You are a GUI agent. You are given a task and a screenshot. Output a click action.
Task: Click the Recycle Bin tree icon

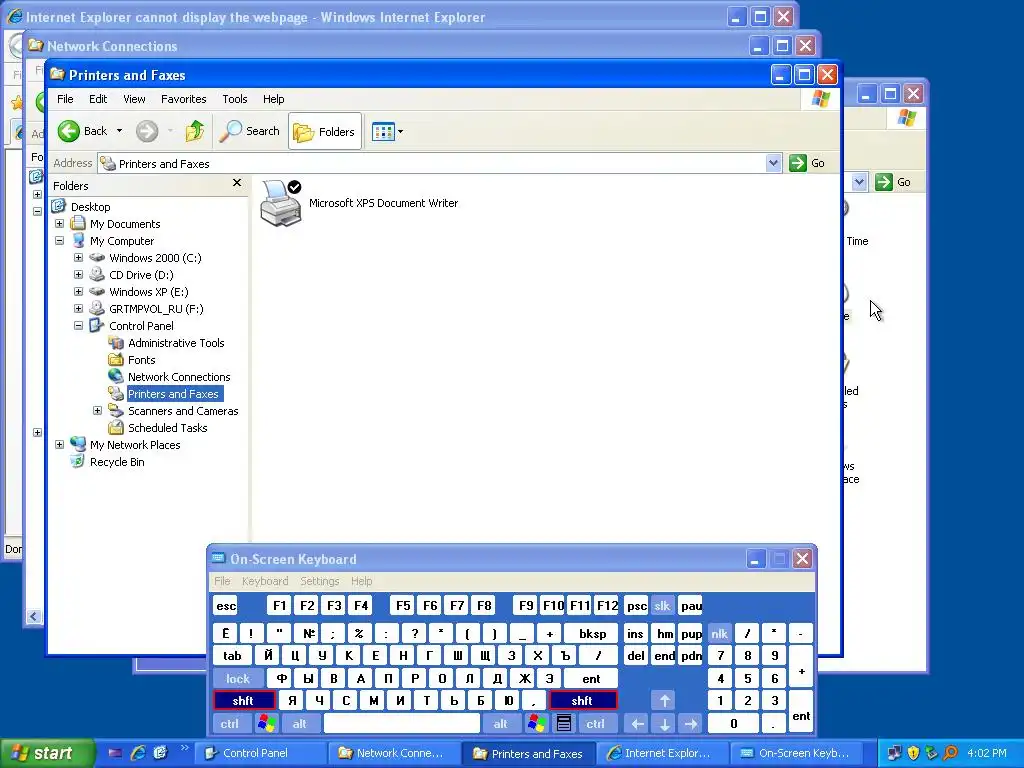(78, 462)
